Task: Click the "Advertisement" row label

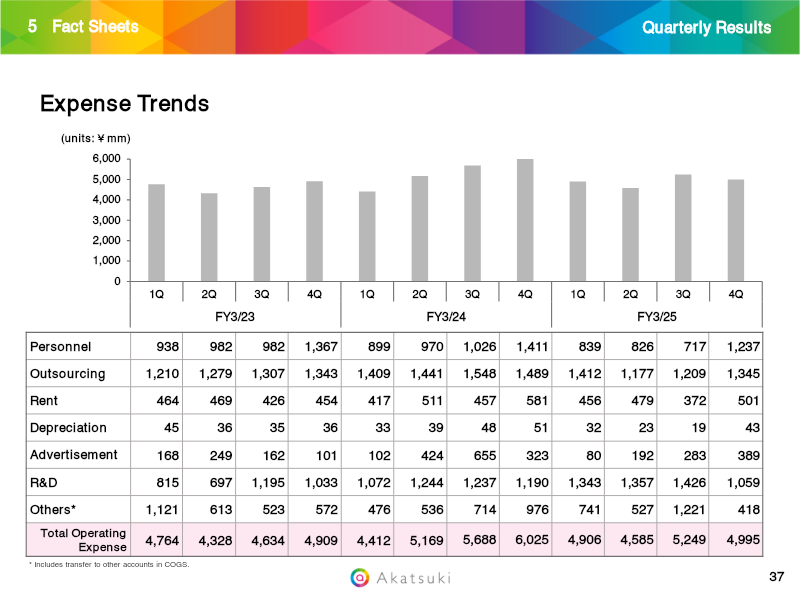Action: 74,455
